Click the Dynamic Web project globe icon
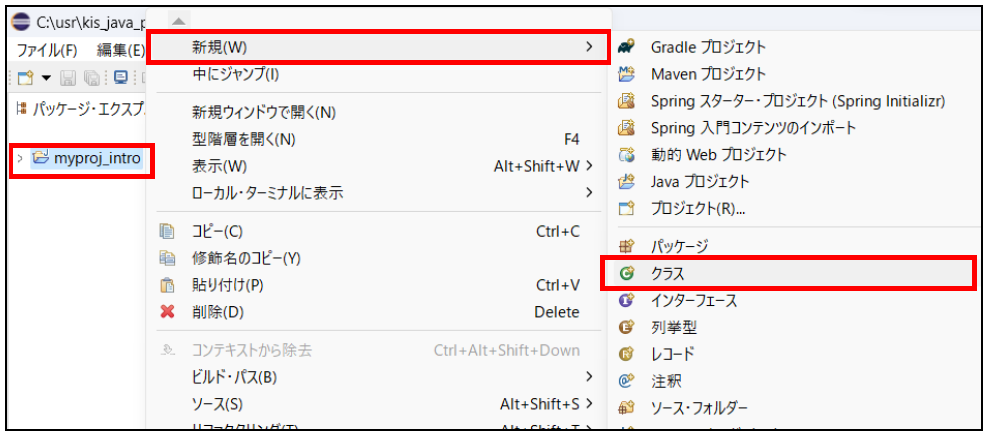The image size is (988, 434). tap(627, 155)
